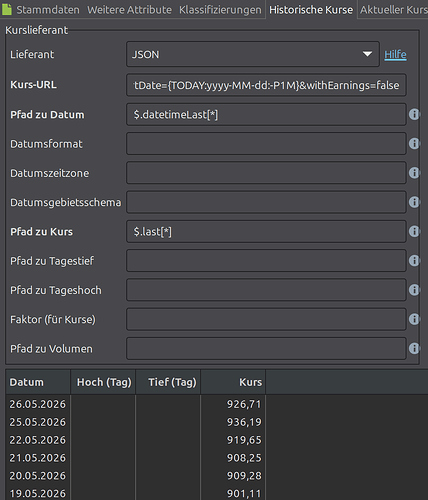Focus the Pfad zu Volumen field

tap(266, 349)
